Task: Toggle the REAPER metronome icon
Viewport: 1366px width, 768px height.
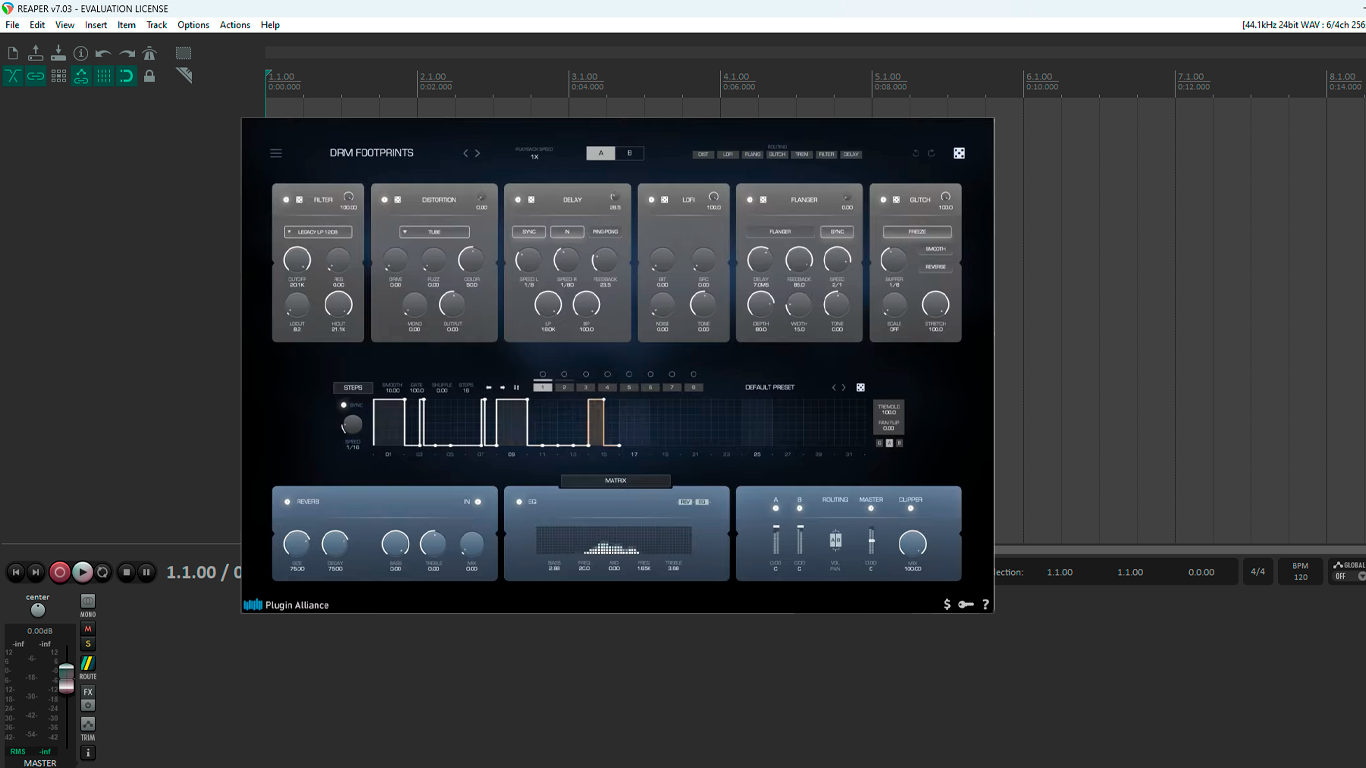Action: tap(150, 53)
